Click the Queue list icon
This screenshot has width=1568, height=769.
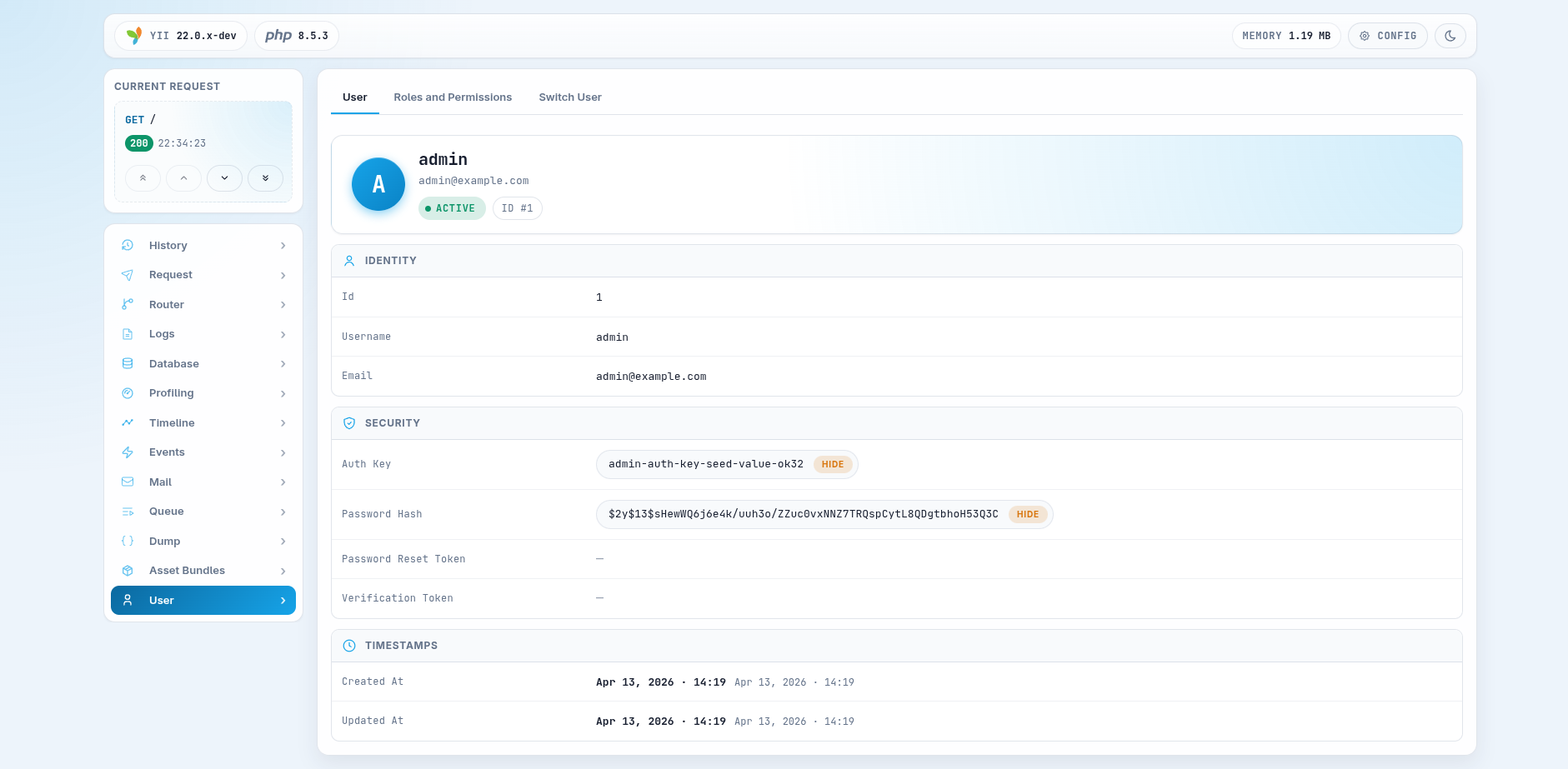coord(128,512)
